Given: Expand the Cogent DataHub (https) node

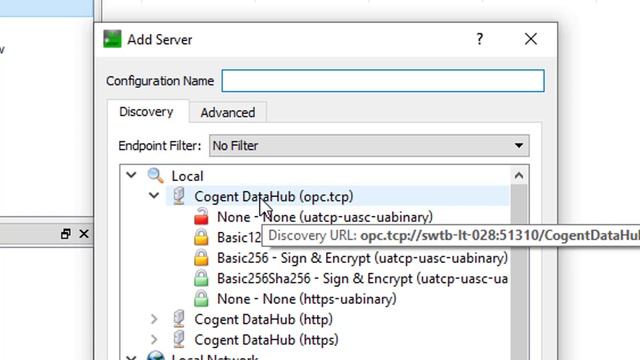Looking at the screenshot, I should [154, 339].
